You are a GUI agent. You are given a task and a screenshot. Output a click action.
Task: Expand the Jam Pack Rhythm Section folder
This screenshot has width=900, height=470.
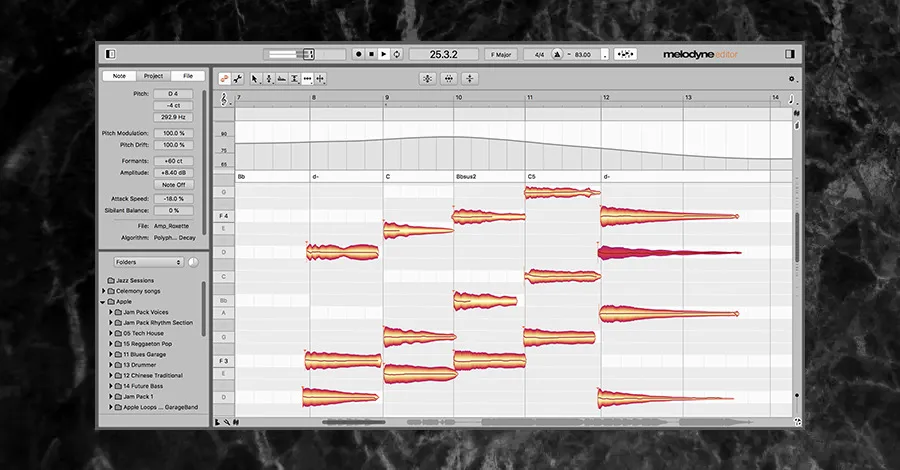click(111, 323)
